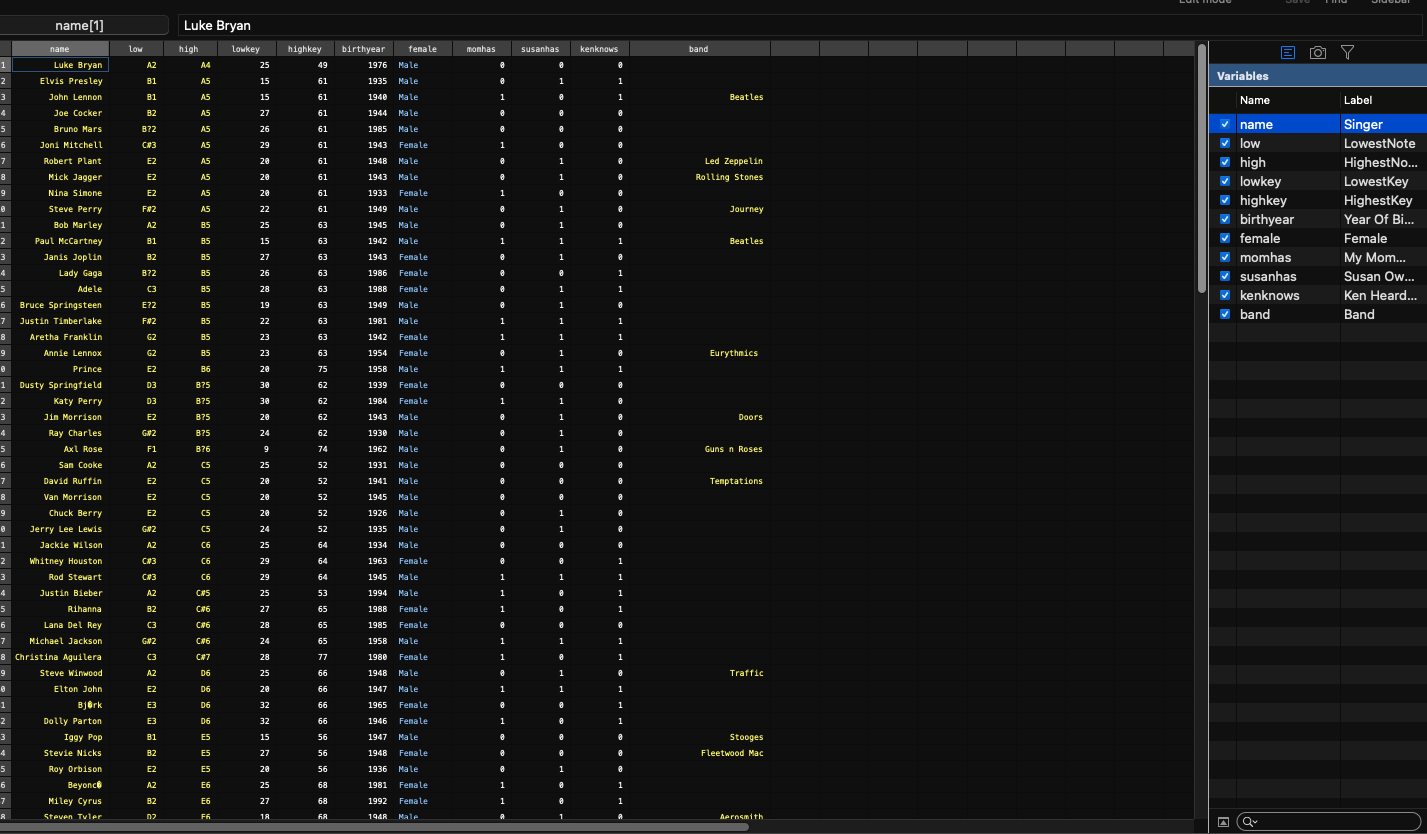
Task: Select the Joni Mitchell name cell
Action: click(x=60, y=145)
